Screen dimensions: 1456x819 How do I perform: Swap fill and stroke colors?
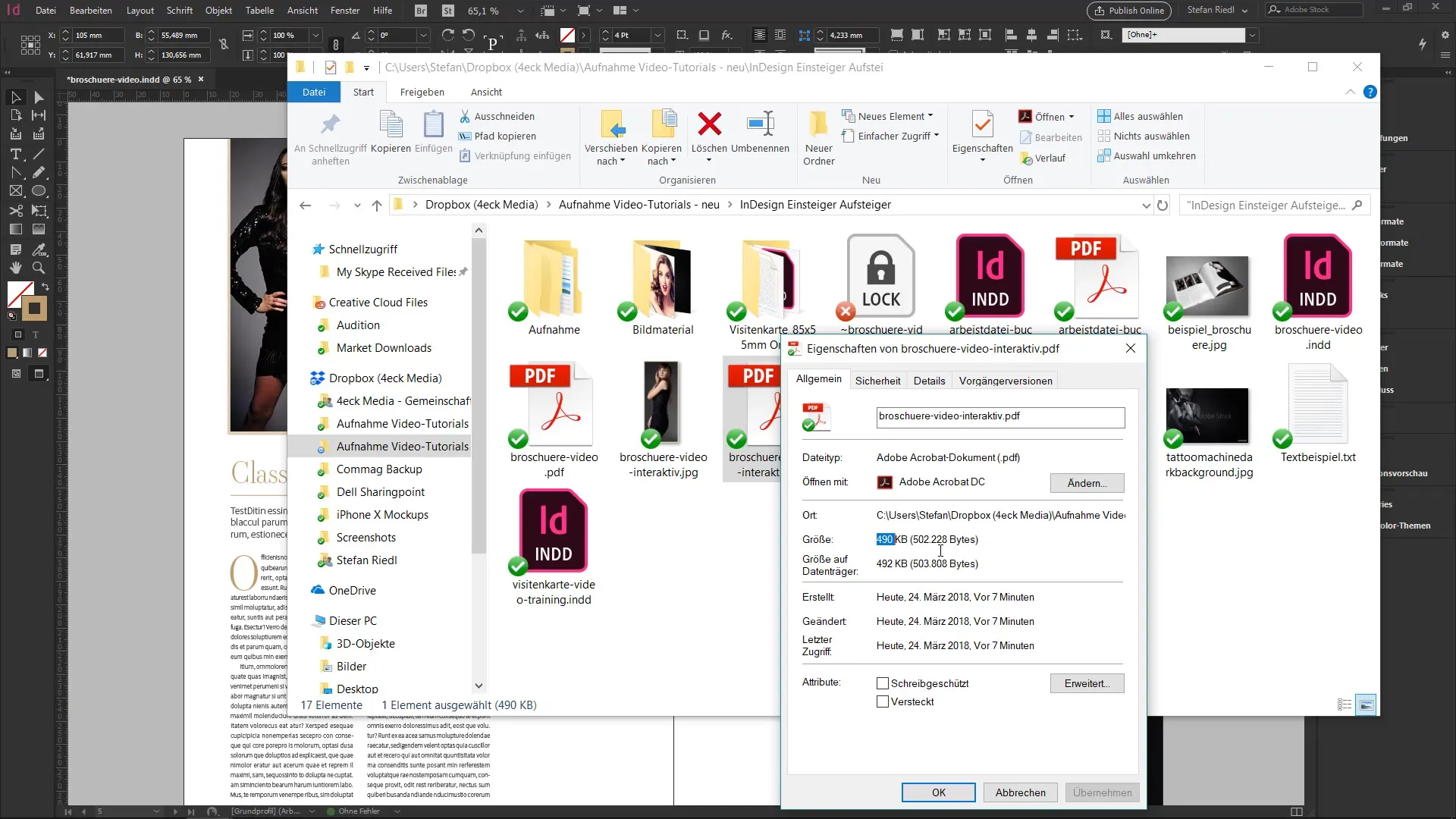tap(45, 287)
